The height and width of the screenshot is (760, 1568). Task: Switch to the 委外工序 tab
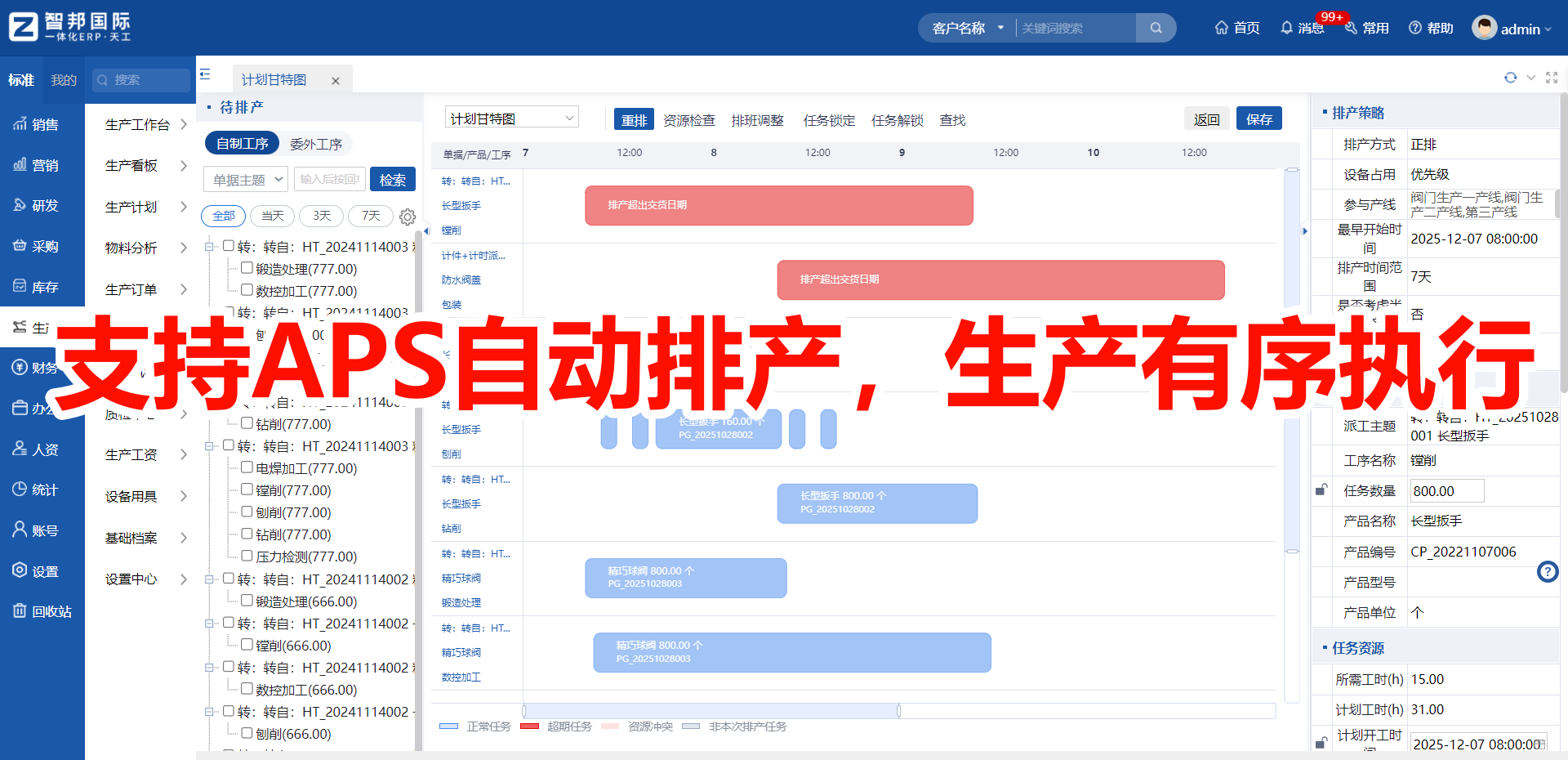click(x=316, y=144)
